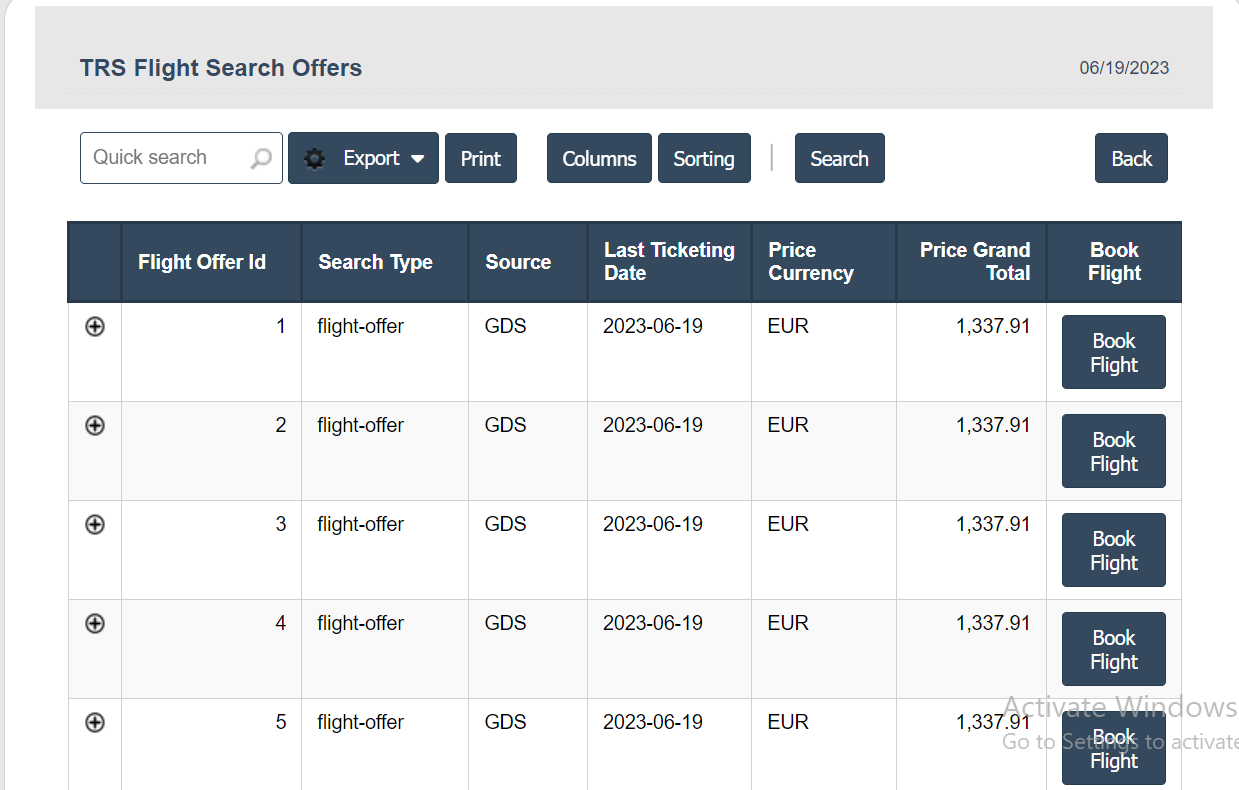1239x790 pixels.
Task: Print the flight offers list
Action: (480, 159)
